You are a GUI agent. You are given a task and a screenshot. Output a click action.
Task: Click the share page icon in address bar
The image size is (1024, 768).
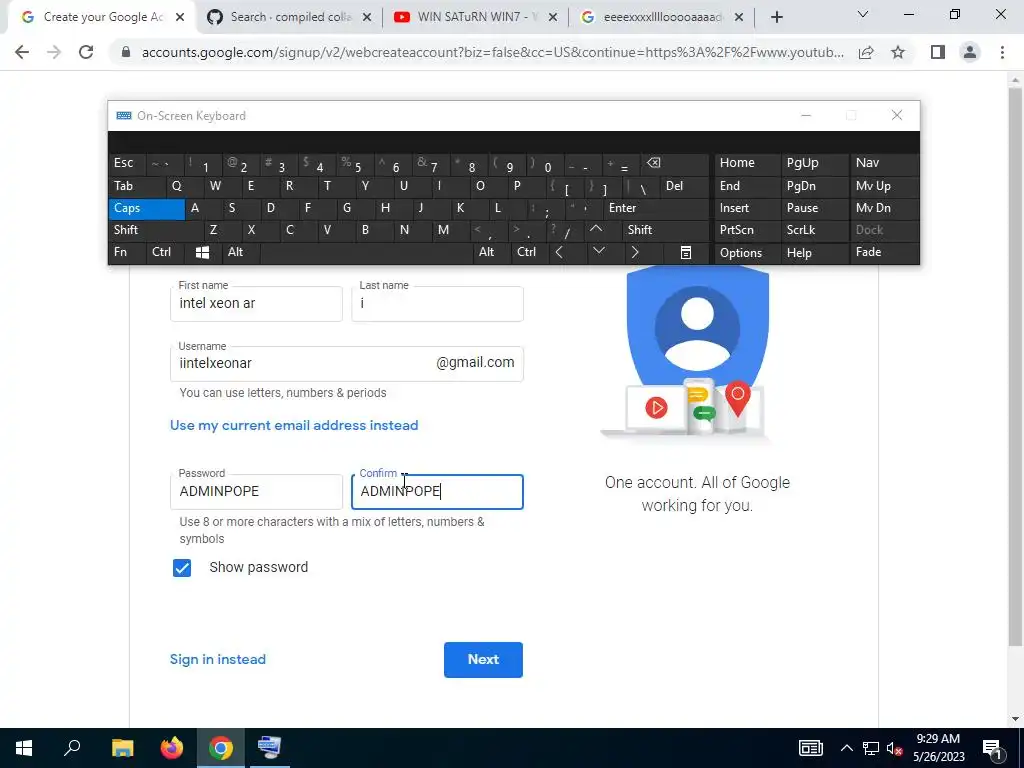[x=866, y=52]
